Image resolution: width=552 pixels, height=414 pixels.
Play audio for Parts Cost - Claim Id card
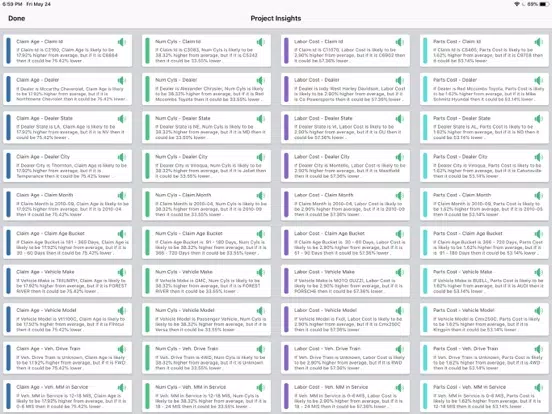point(539,42)
